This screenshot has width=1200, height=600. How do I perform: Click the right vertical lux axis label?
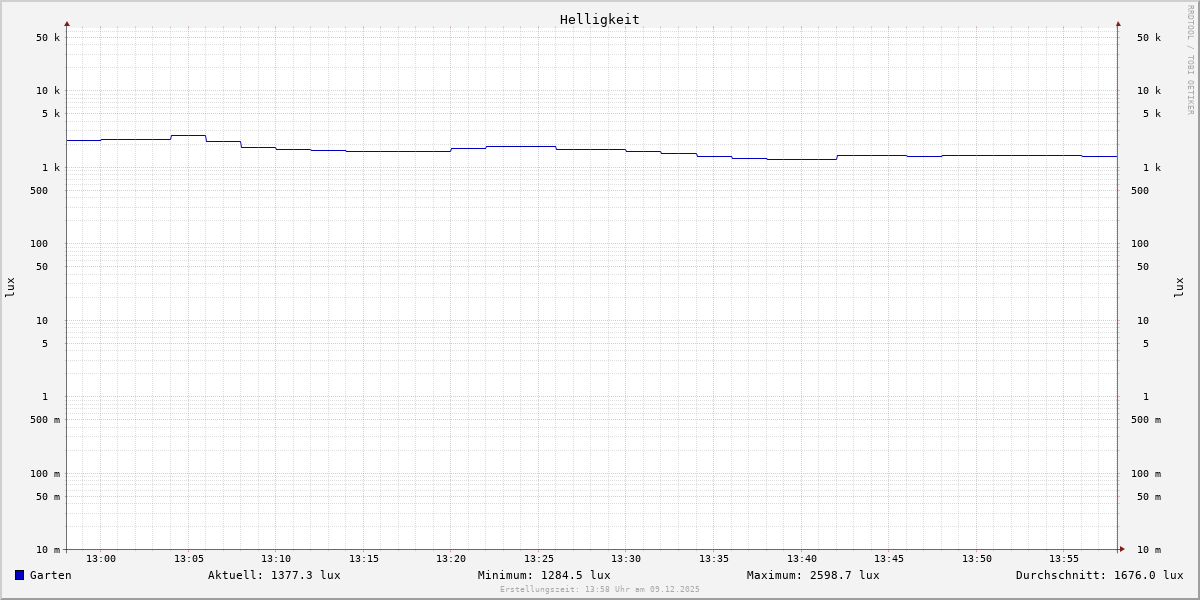[1179, 287]
